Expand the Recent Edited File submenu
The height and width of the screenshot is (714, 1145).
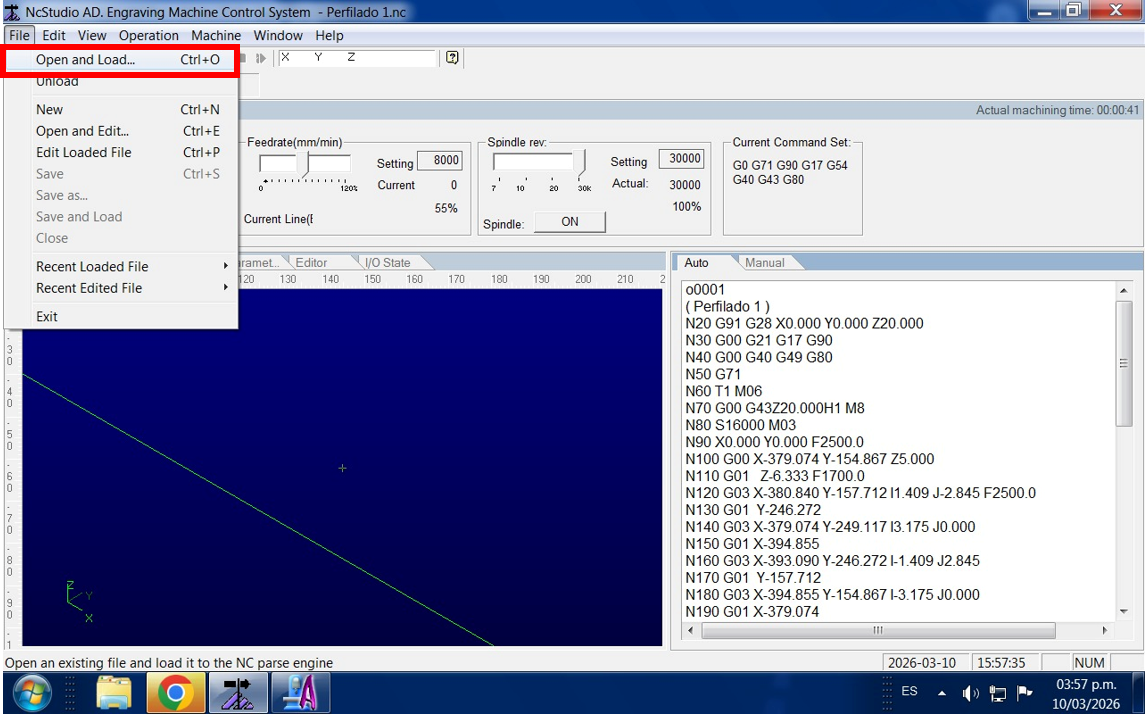(121, 288)
